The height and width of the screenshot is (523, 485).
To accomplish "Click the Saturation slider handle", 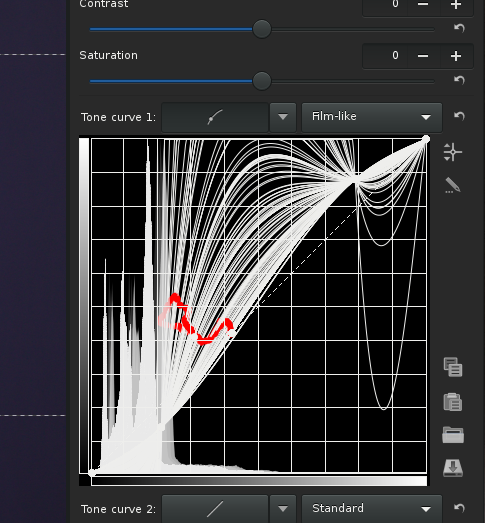I will 262,81.
